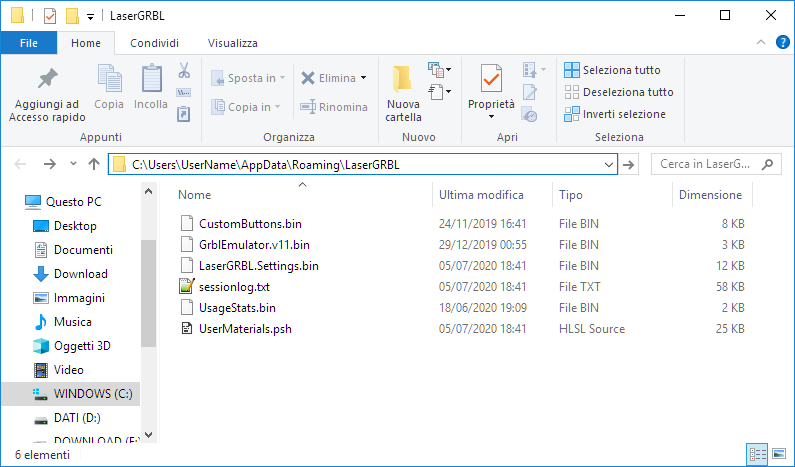This screenshot has width=795, height=467.
Task: Go back with the back arrow
Action: (x=20, y=164)
